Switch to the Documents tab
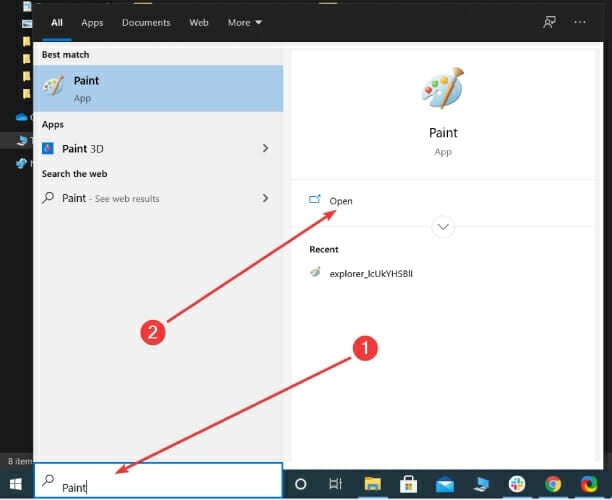 pyautogui.click(x=146, y=23)
